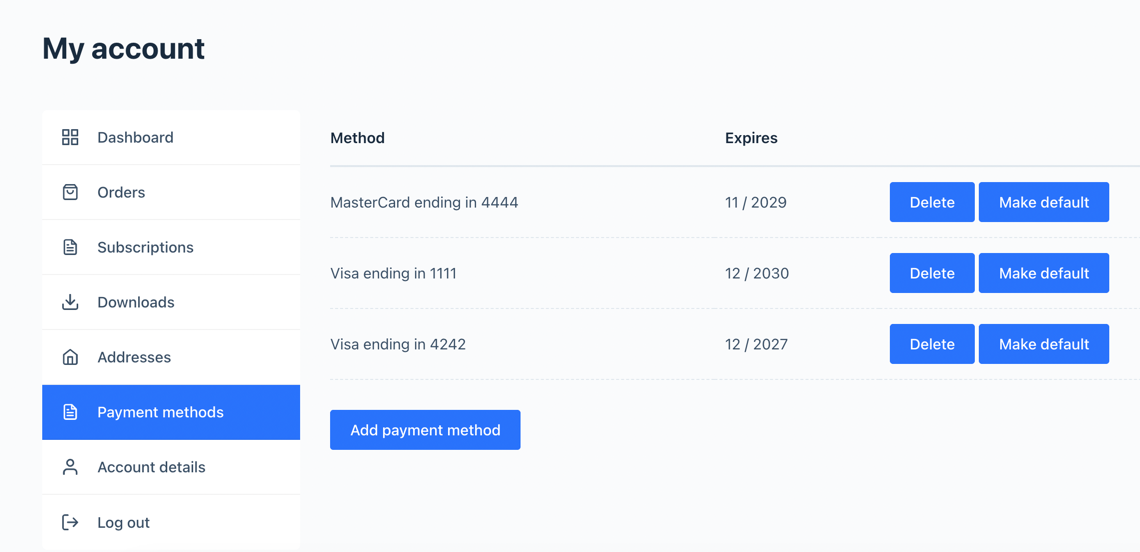
Task: Delete the Visa ending in 4242
Action: pos(932,344)
